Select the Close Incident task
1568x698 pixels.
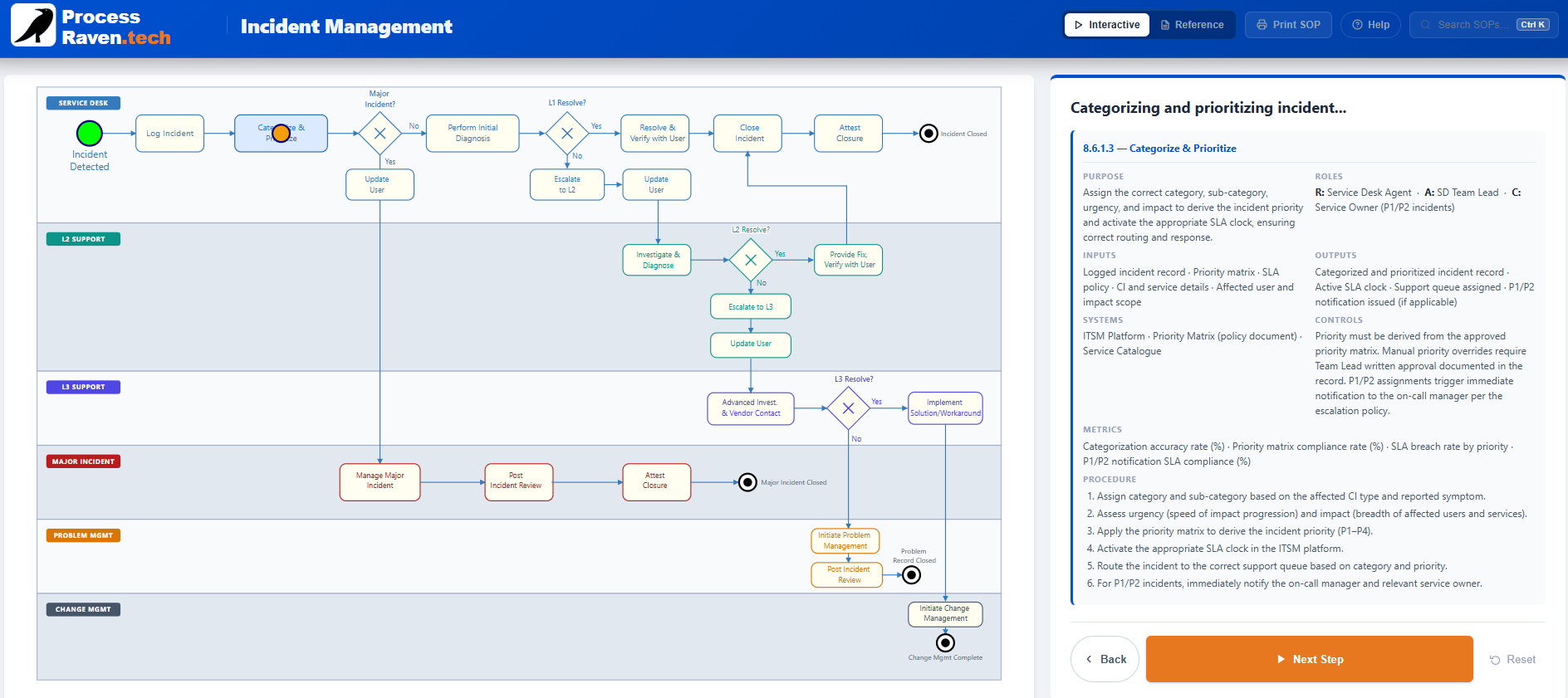pos(748,133)
